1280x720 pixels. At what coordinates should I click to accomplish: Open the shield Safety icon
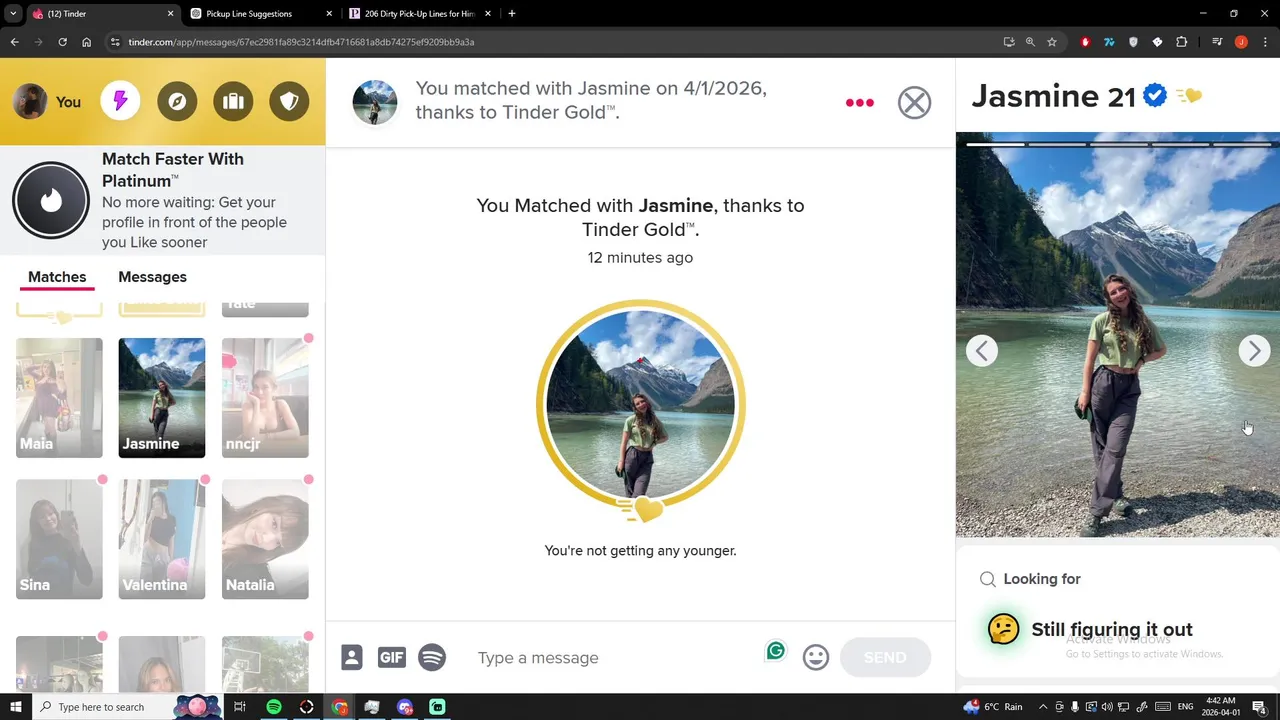pos(289,101)
